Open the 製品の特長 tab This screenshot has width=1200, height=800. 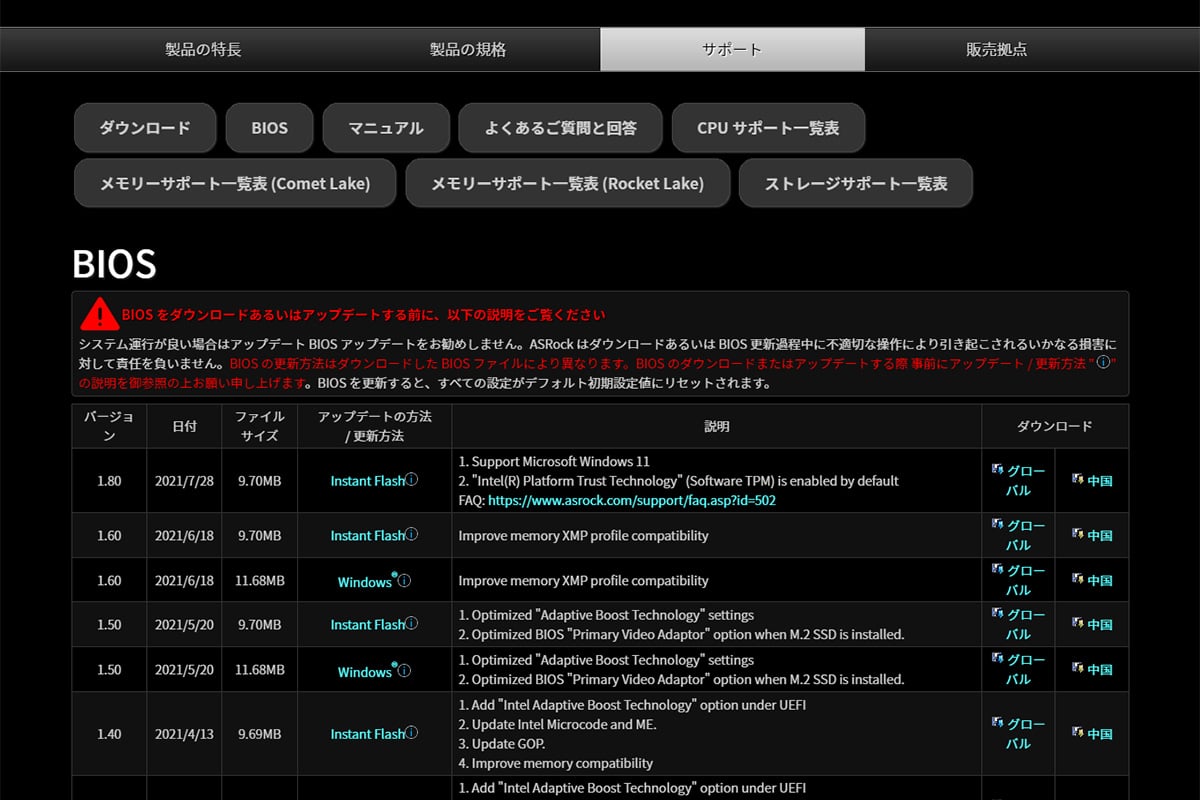tap(203, 49)
